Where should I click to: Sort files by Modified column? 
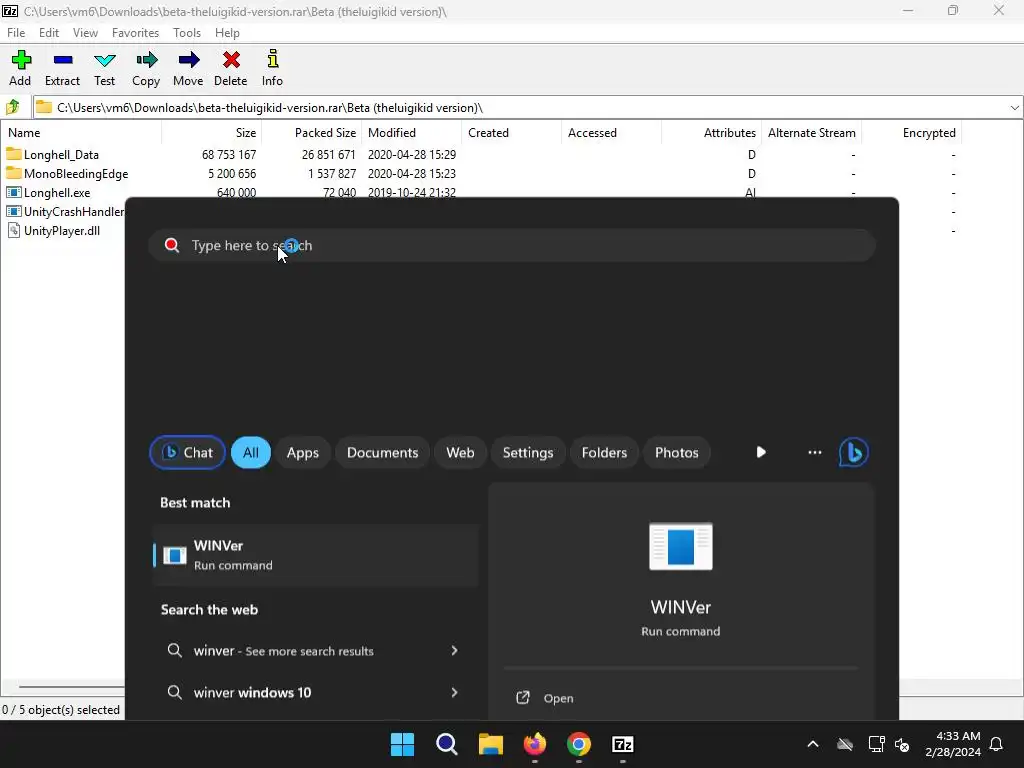pyautogui.click(x=411, y=133)
